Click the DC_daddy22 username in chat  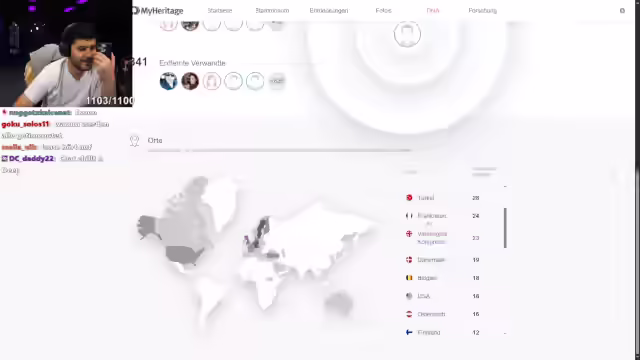point(31,158)
